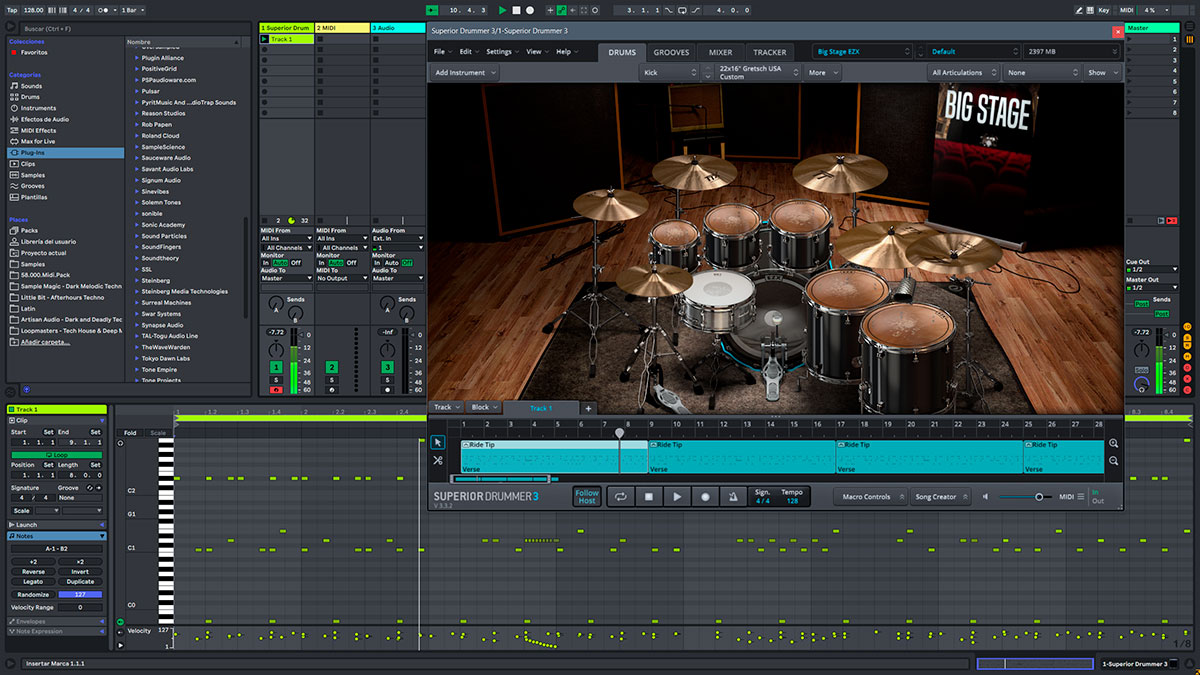Open the No Output MIDI To dropdown
Viewport: 1200px width, 675px height.
click(x=342, y=278)
